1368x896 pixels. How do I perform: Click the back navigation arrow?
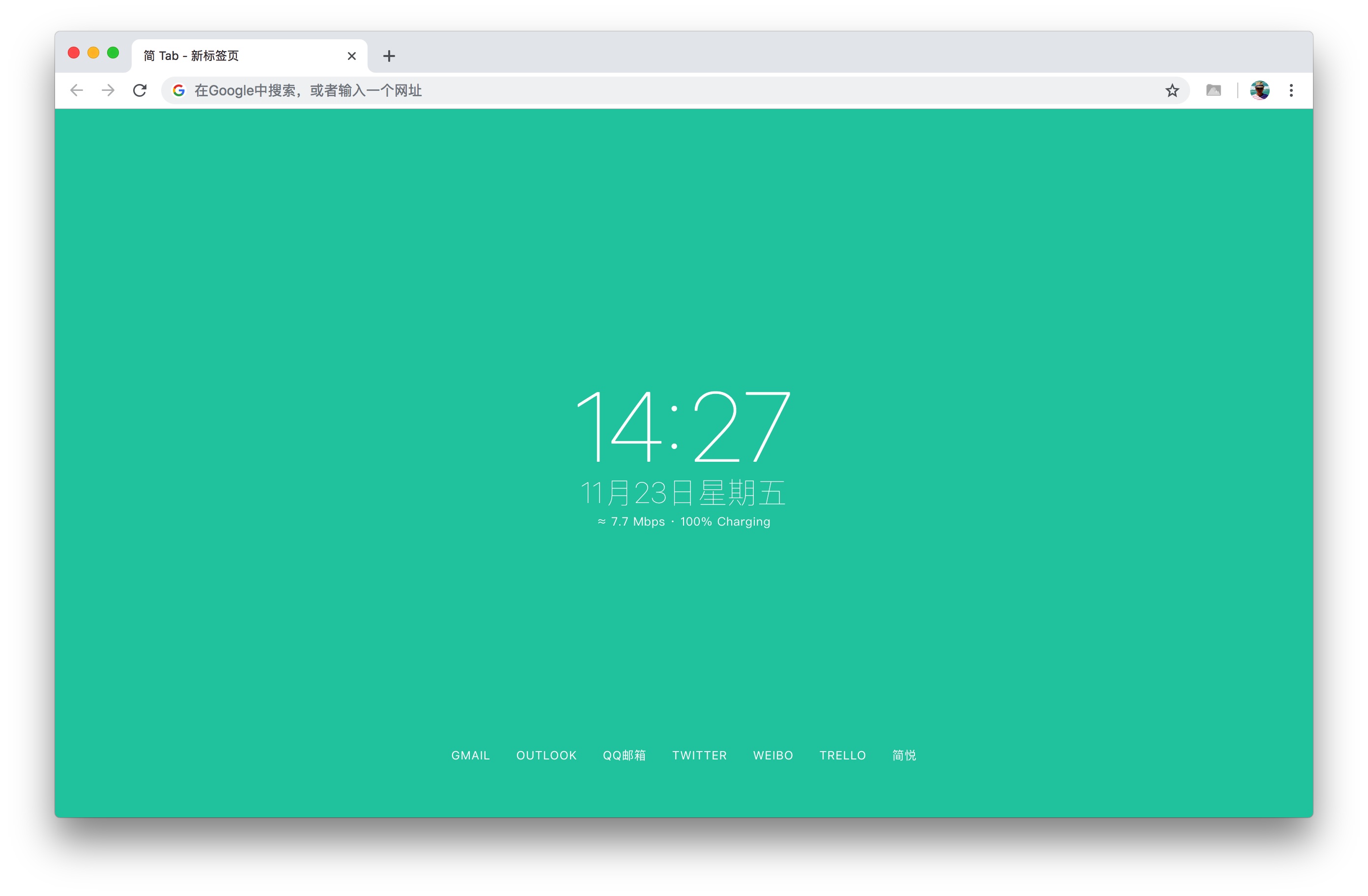pyautogui.click(x=77, y=90)
